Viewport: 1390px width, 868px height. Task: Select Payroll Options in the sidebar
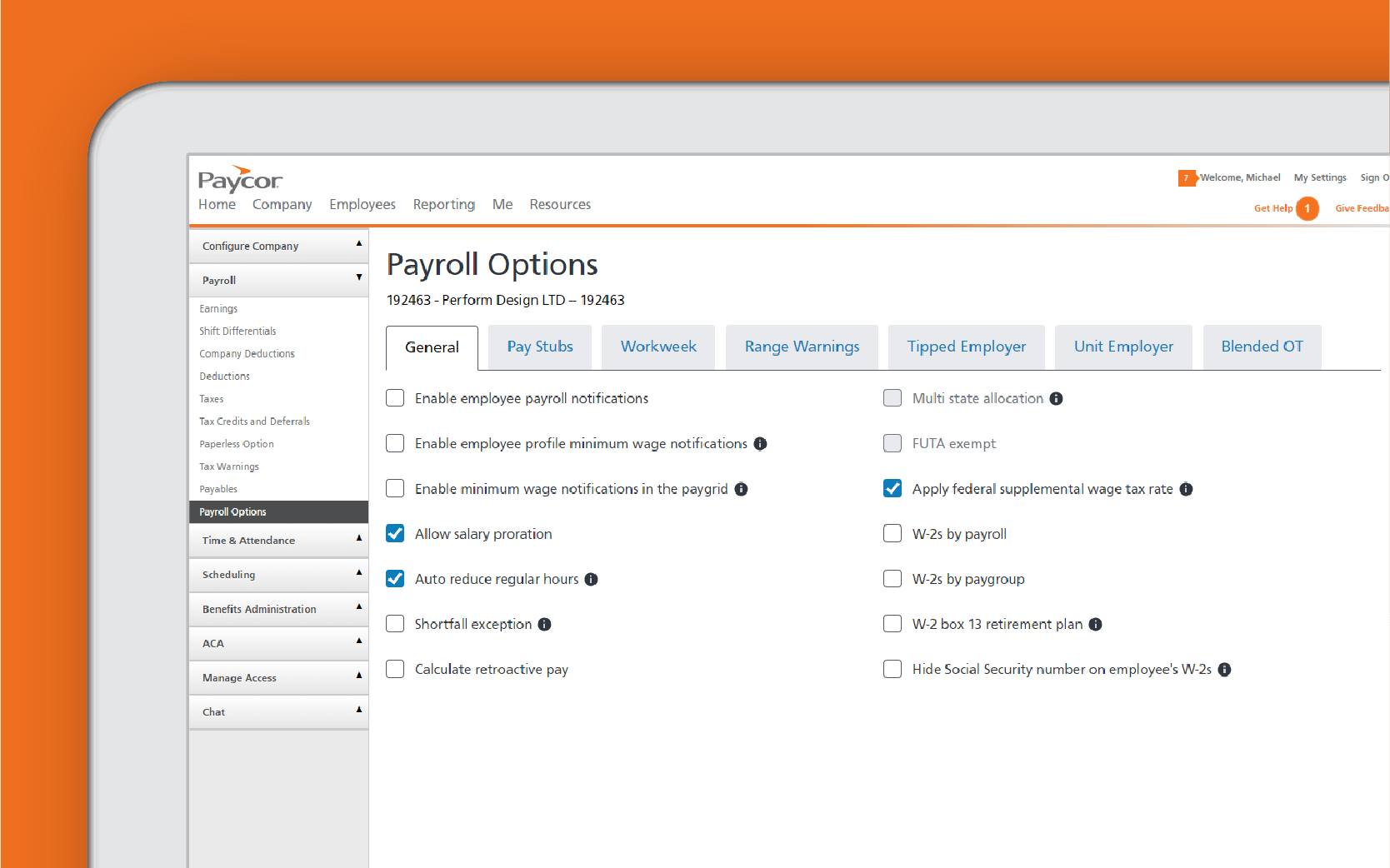pyautogui.click(x=278, y=511)
